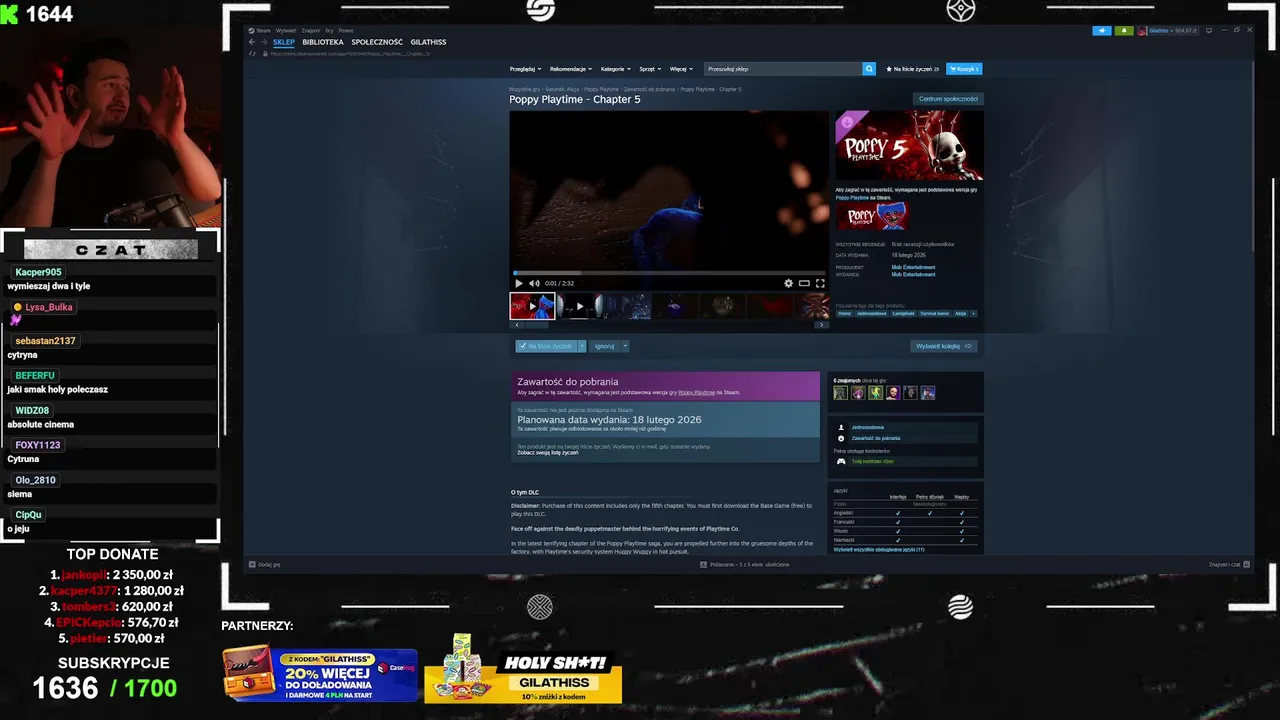Focus the Przeszukaj sklep search field
The image size is (1280, 720).
783,69
